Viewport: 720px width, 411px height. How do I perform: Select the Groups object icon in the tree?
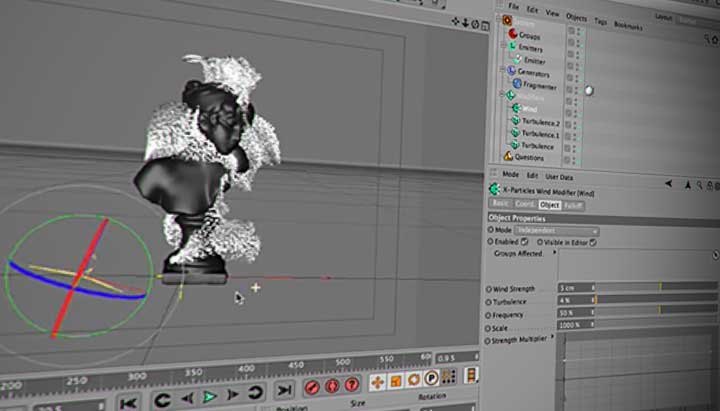coord(513,33)
